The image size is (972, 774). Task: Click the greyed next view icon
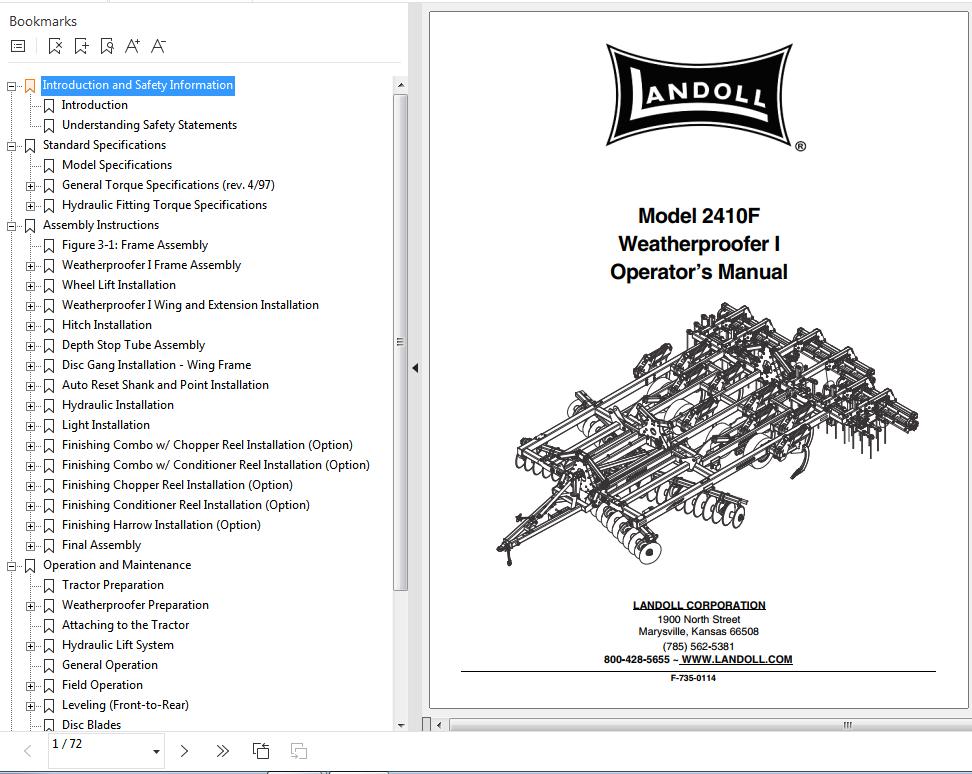[299, 751]
